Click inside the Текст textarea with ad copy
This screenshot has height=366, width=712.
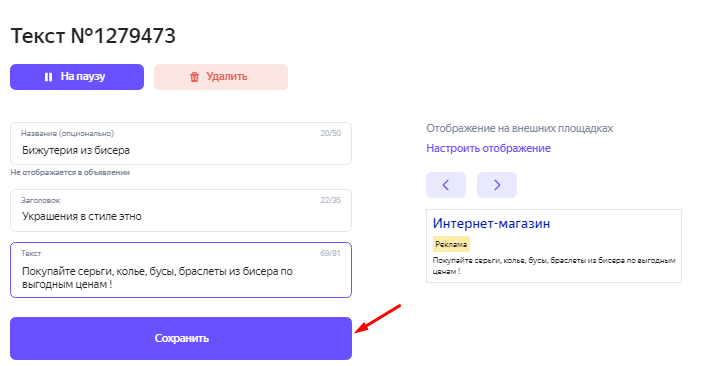point(181,270)
